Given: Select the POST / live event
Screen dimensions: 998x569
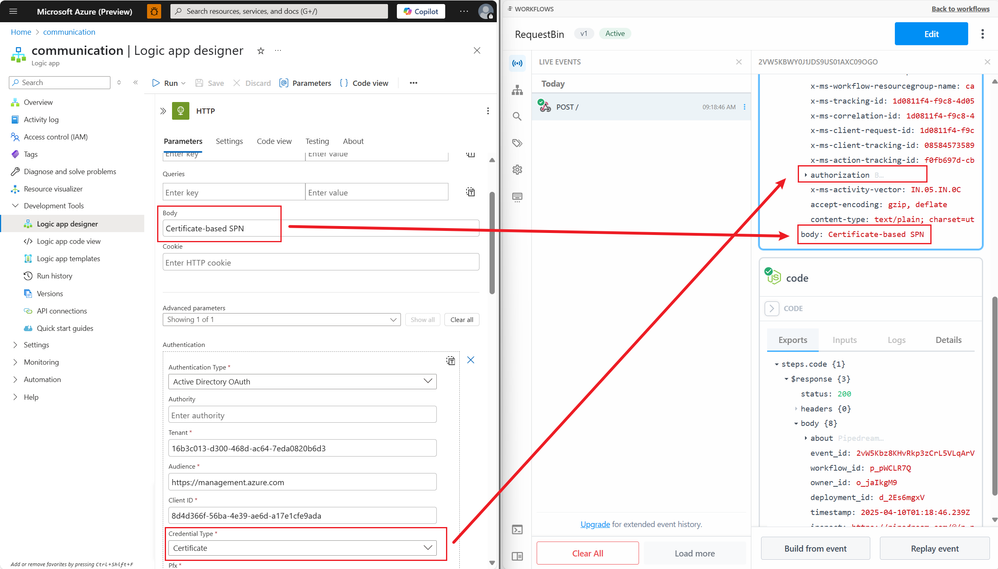Looking at the screenshot, I should (x=641, y=107).
